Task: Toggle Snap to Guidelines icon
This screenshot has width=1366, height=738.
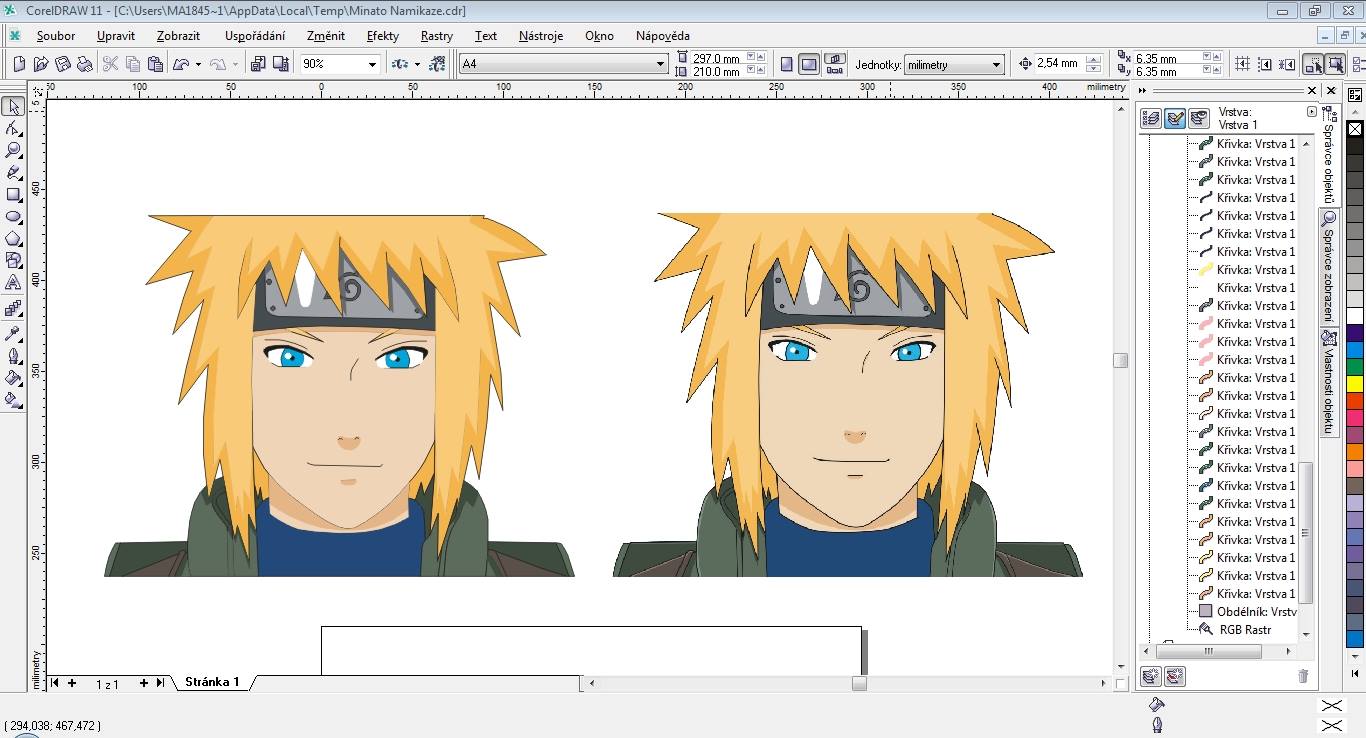Action: point(1266,64)
